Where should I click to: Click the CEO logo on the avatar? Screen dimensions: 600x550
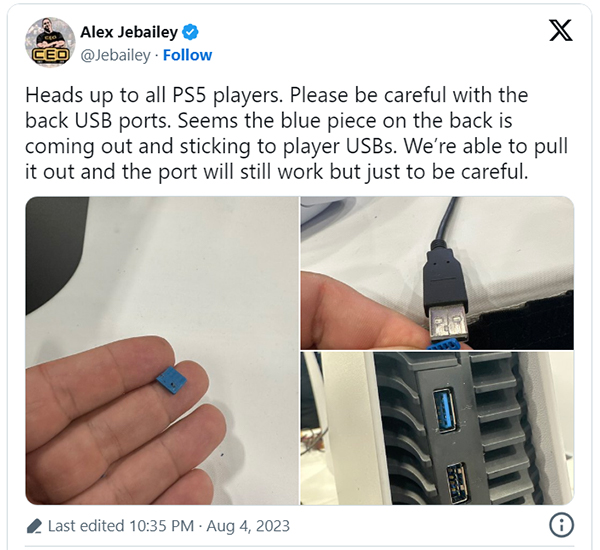pyautogui.click(x=50, y=55)
